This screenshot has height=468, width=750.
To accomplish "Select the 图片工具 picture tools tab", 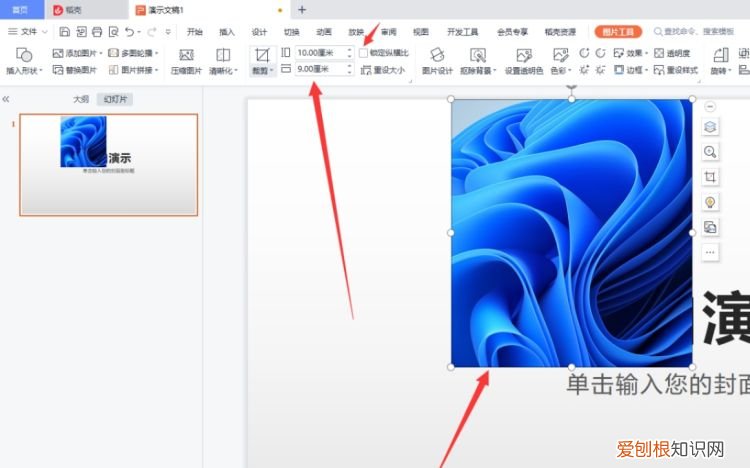I will click(618, 32).
